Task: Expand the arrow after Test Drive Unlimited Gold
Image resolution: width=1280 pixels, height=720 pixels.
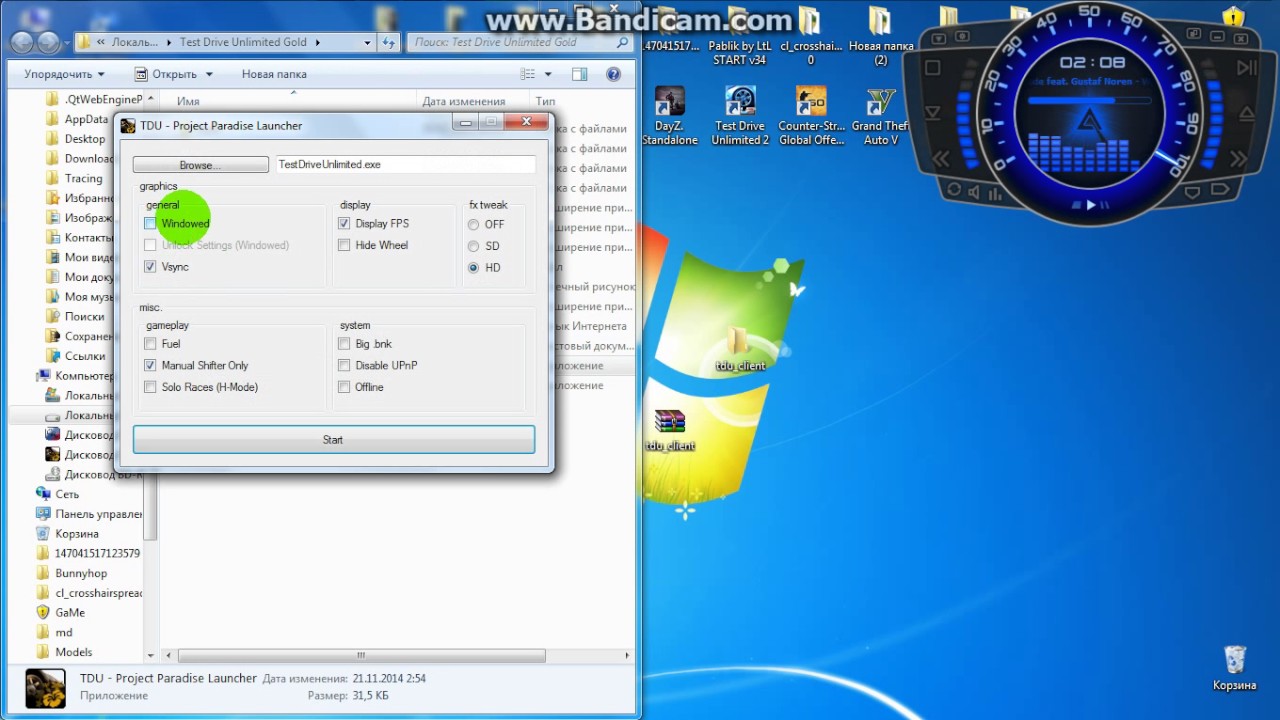Action: click(318, 42)
